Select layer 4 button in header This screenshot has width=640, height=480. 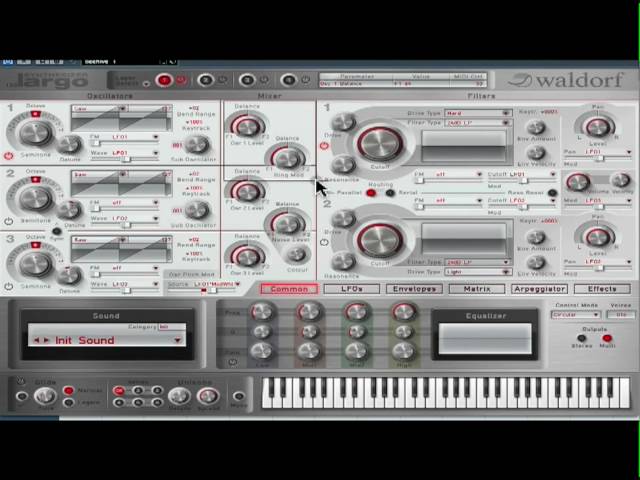click(289, 80)
